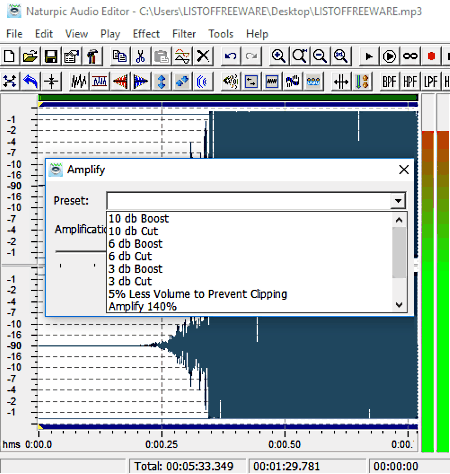Click the preset list scroll-up arrow

point(399,220)
